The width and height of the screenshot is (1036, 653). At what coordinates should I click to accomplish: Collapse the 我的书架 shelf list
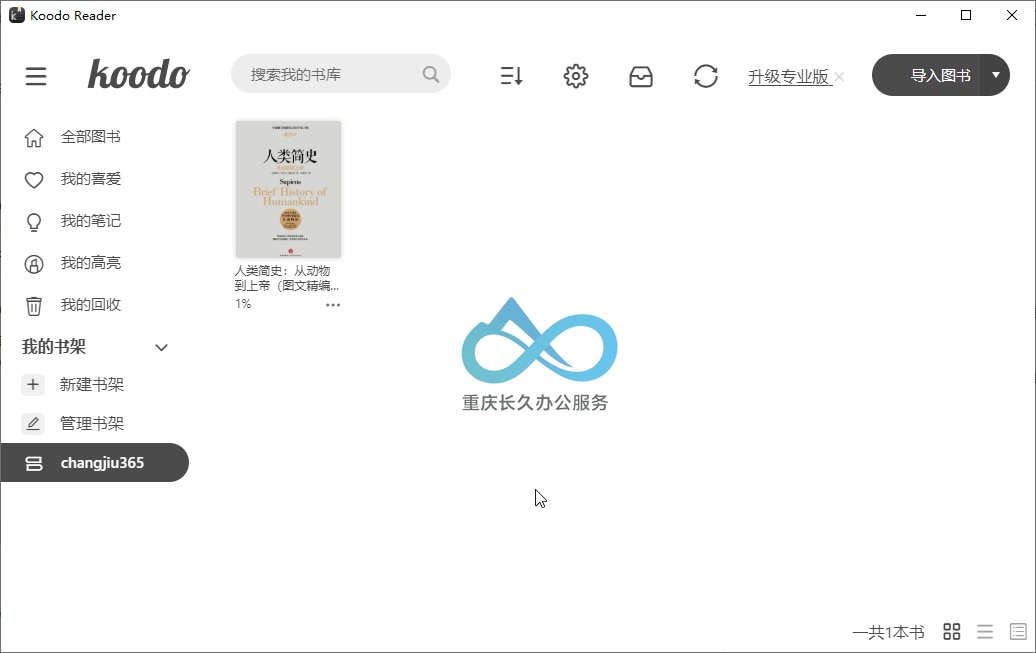[161, 348]
